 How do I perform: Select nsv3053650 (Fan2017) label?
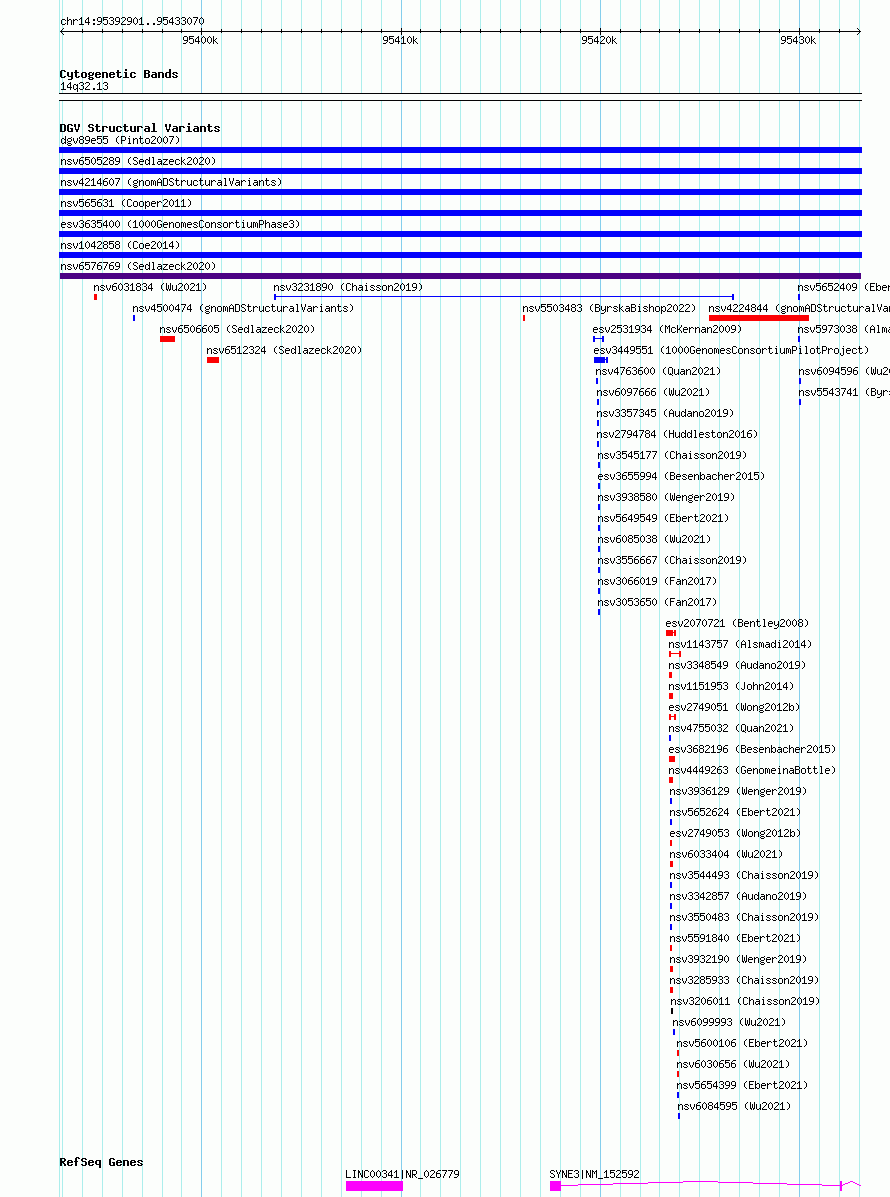coord(656,602)
